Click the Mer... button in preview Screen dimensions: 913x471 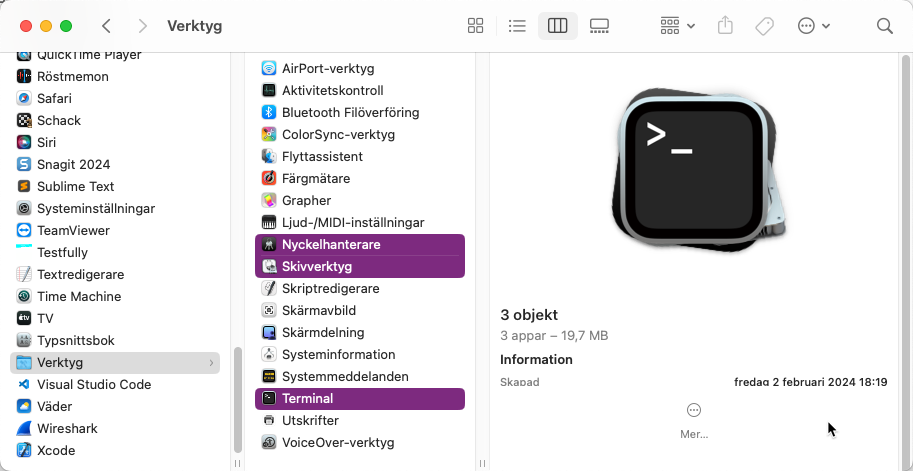693,421
